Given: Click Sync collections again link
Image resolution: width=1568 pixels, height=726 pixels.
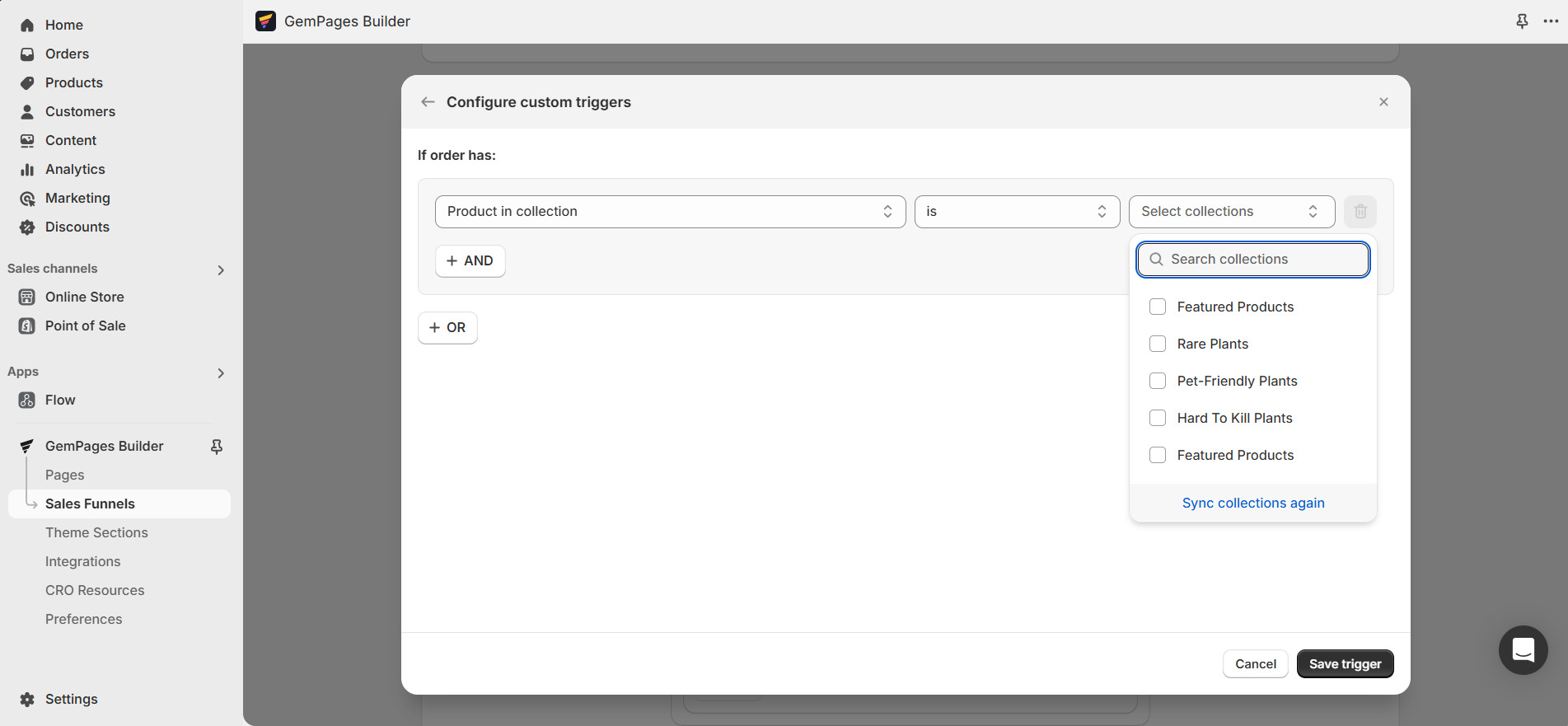Looking at the screenshot, I should (x=1253, y=504).
